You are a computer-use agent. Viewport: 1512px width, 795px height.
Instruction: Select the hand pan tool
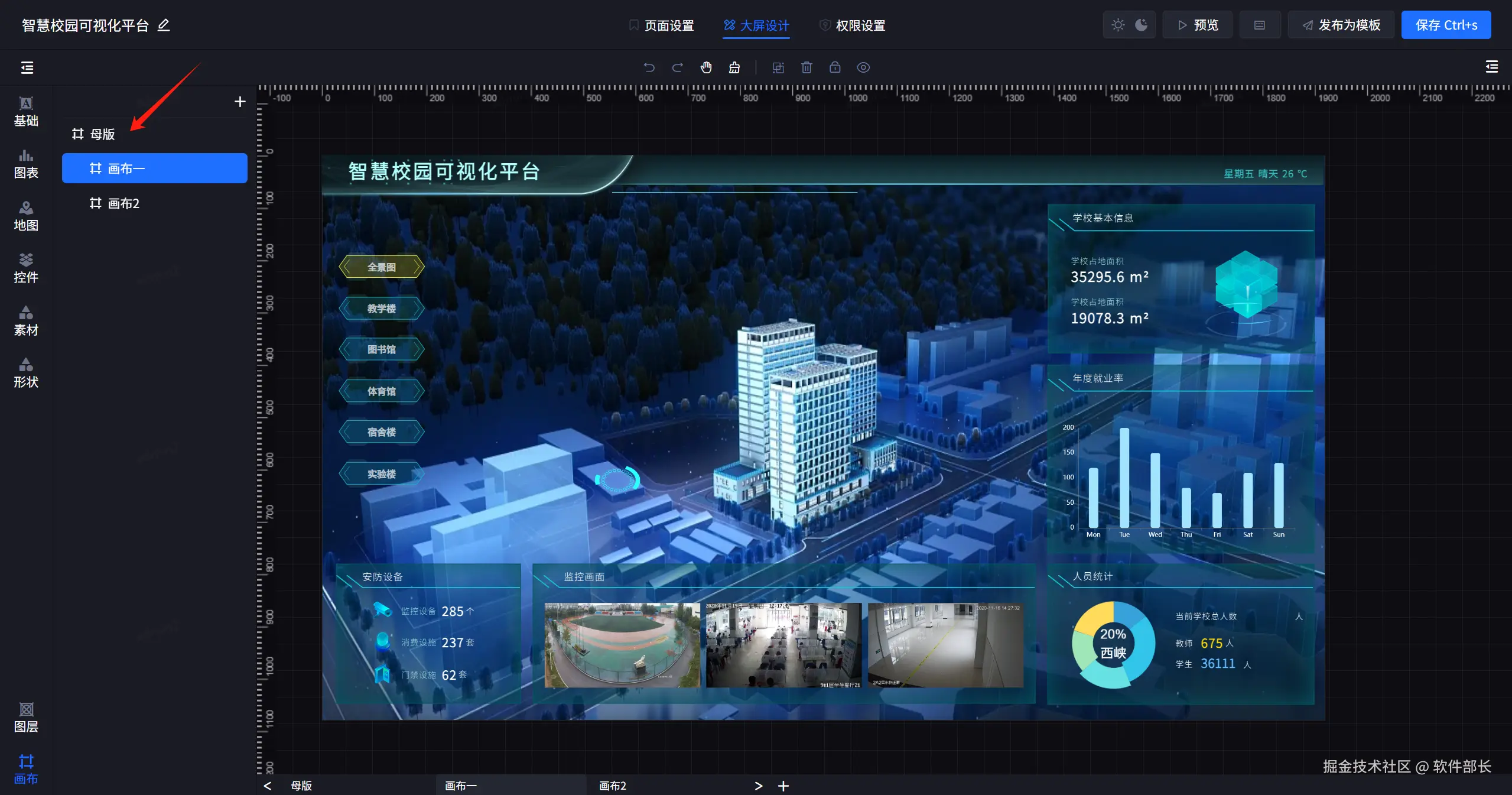tap(706, 67)
